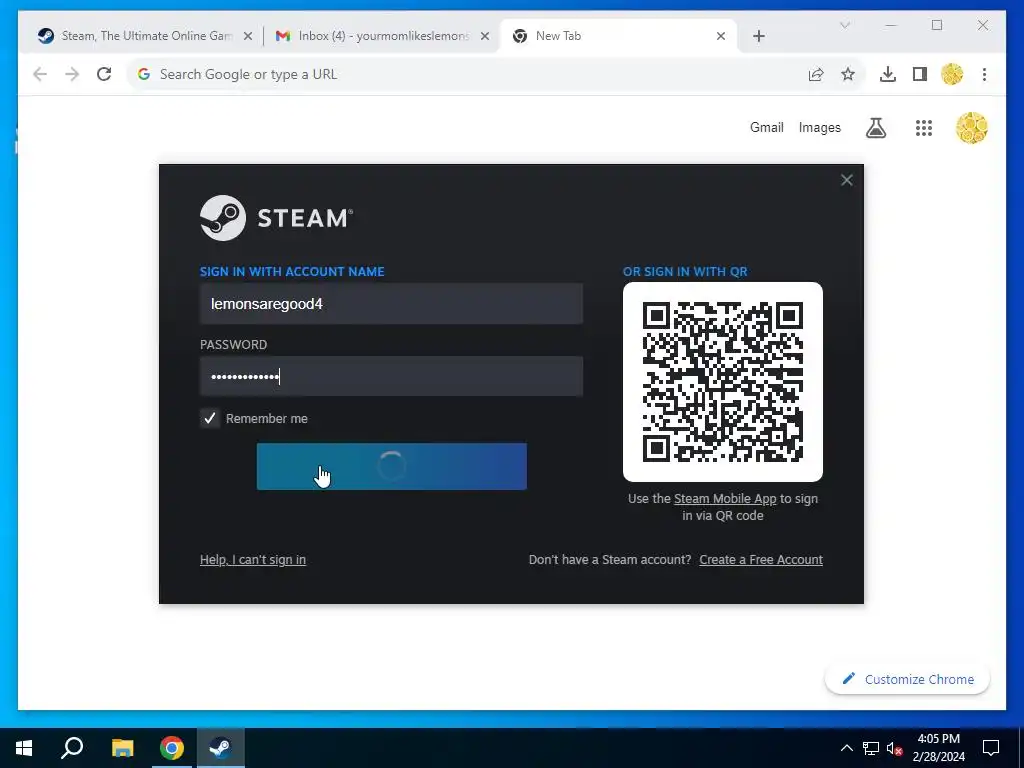Click the Steam QR code image
Screen dimensions: 1024x768
tap(722, 382)
